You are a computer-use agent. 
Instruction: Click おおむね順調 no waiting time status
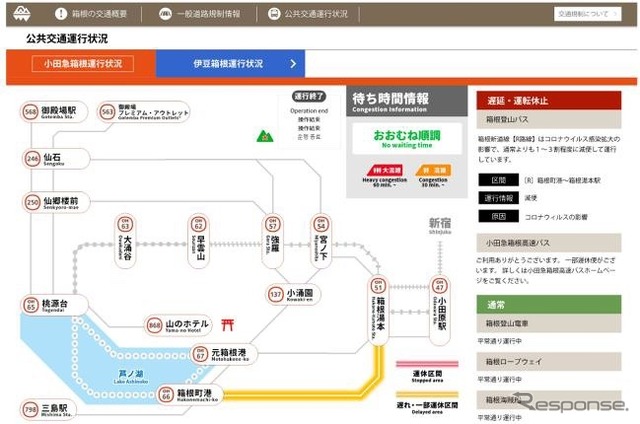click(x=407, y=138)
